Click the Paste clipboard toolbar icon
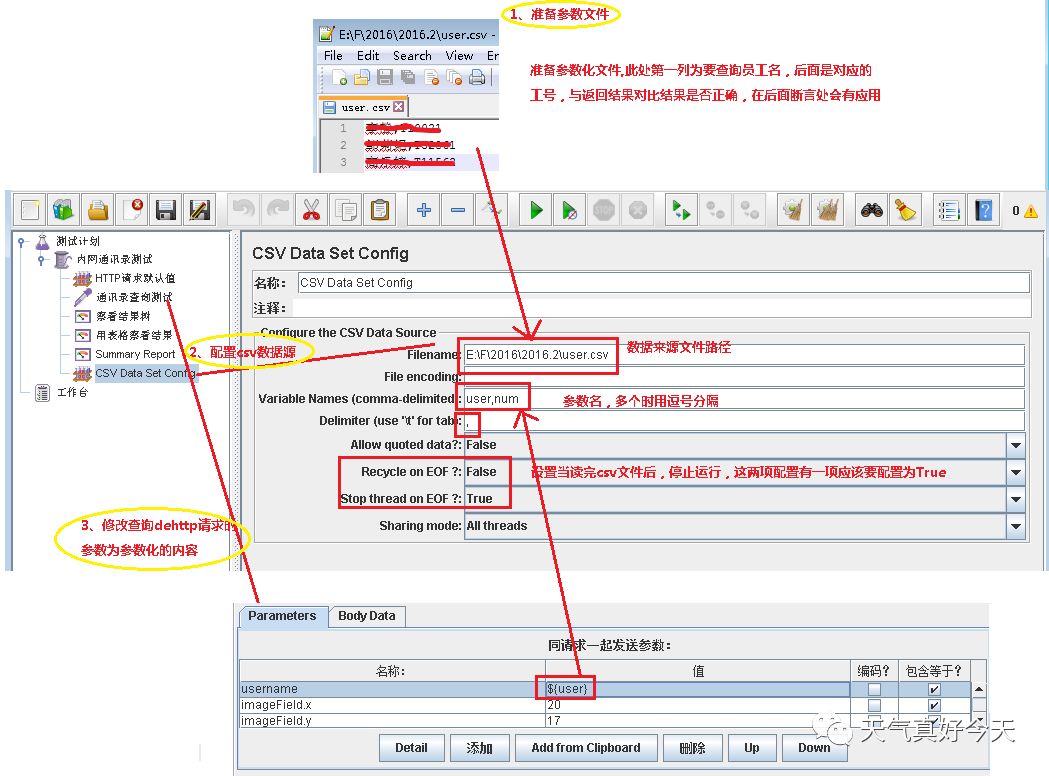1049x776 pixels. coord(380,211)
